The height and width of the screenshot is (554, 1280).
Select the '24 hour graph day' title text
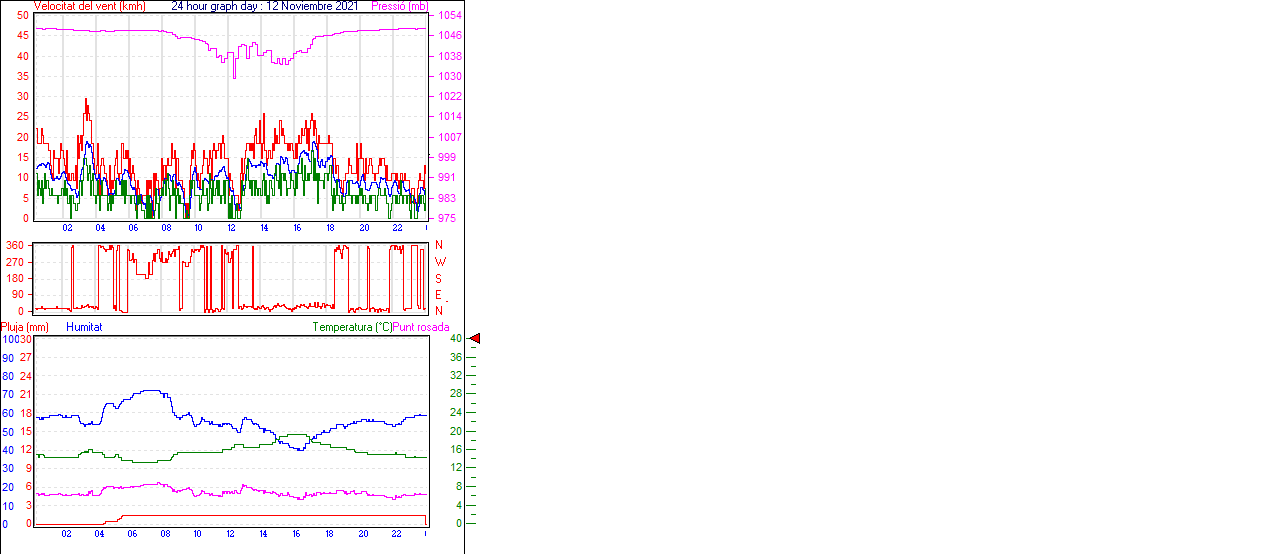(x=216, y=6)
